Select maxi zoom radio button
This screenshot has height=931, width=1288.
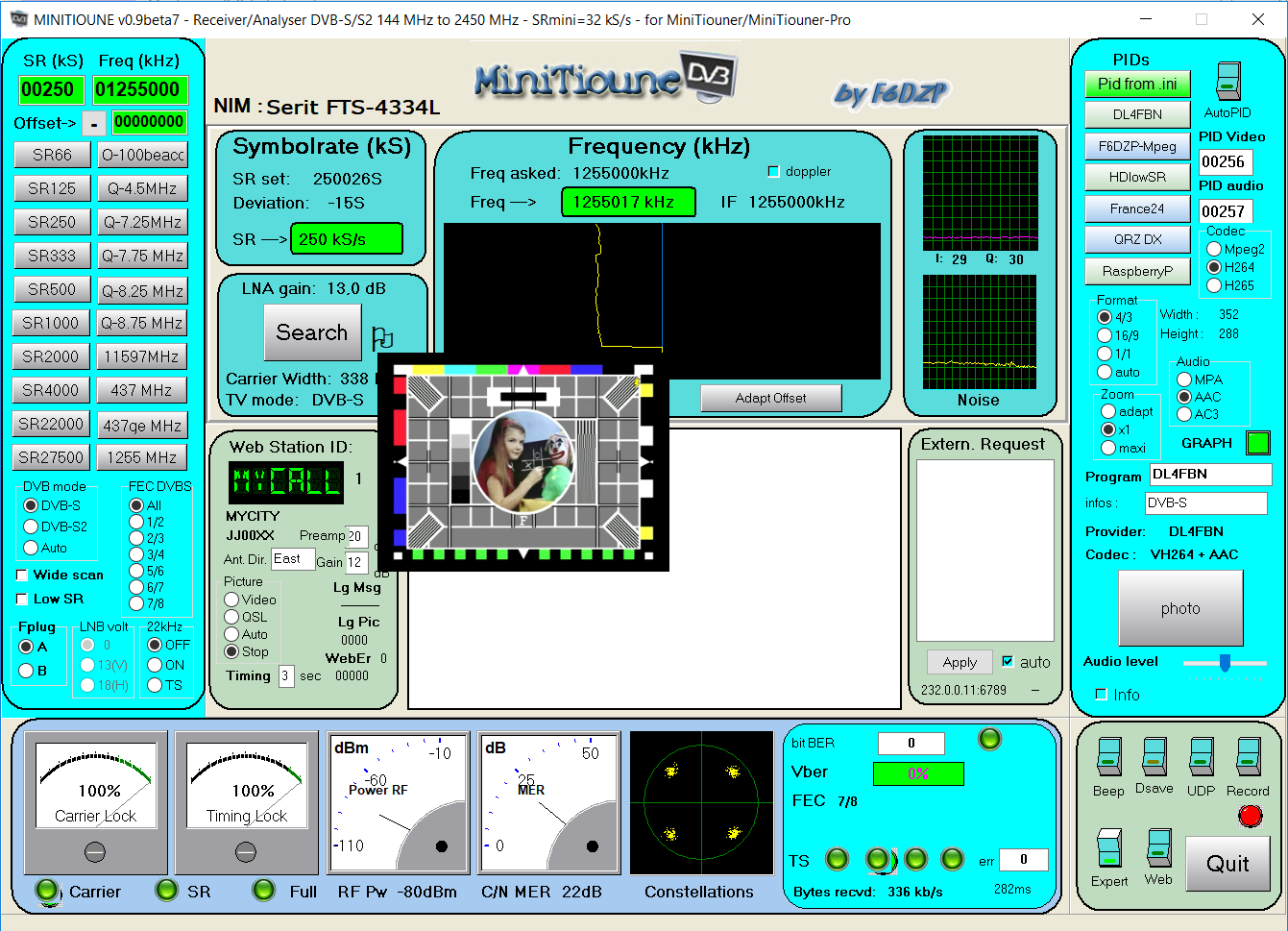pyautogui.click(x=1108, y=448)
